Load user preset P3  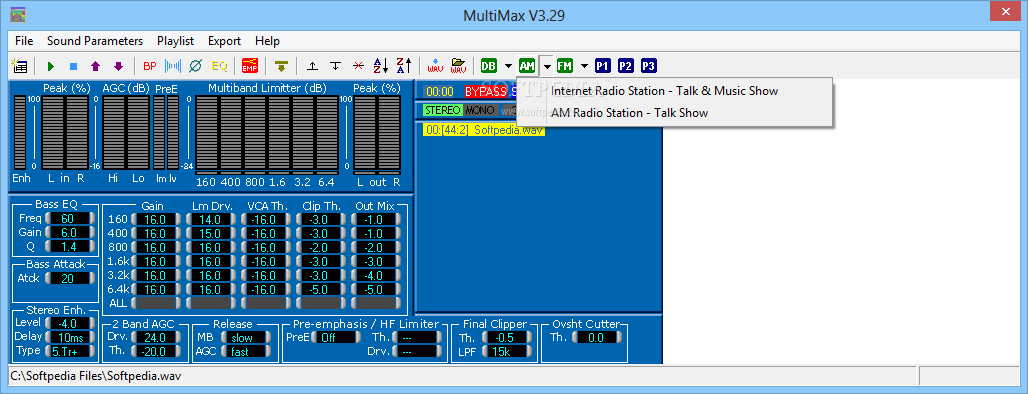648,66
